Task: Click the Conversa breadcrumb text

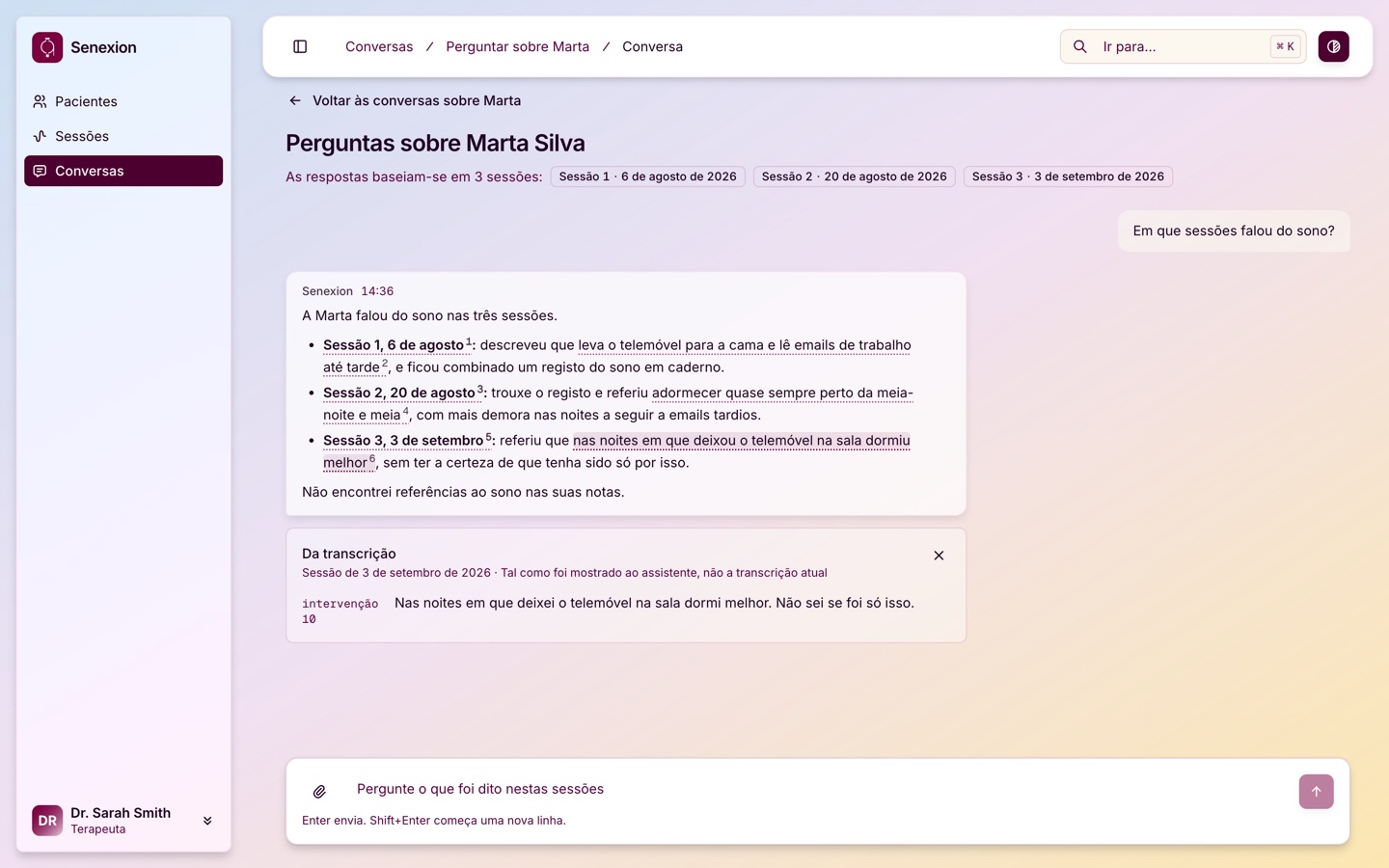Action: (x=652, y=46)
